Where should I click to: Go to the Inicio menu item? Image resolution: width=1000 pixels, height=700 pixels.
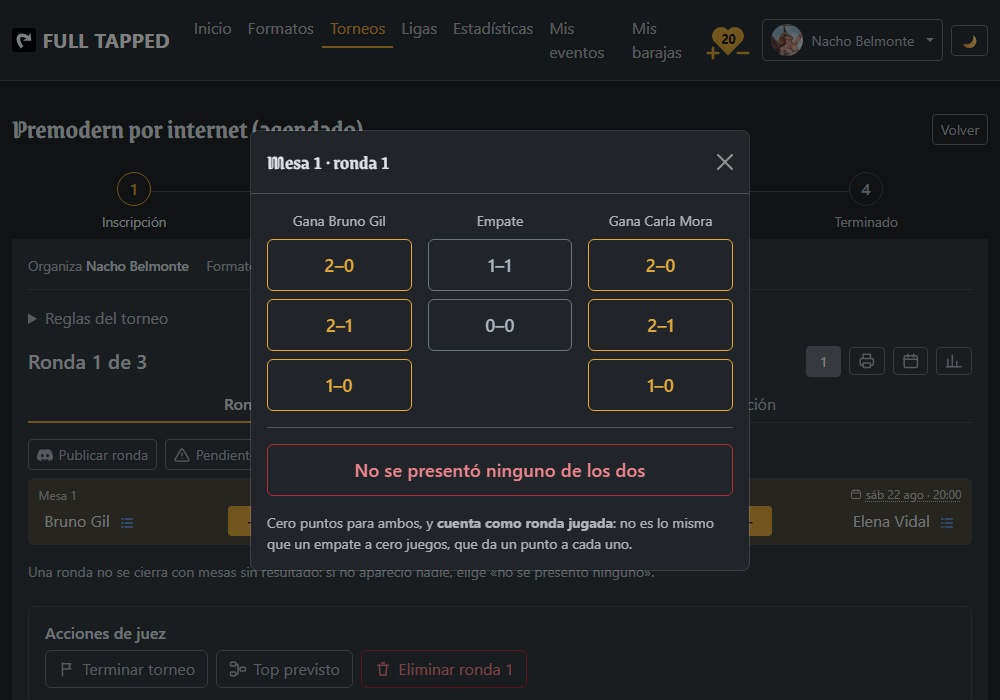pos(212,29)
